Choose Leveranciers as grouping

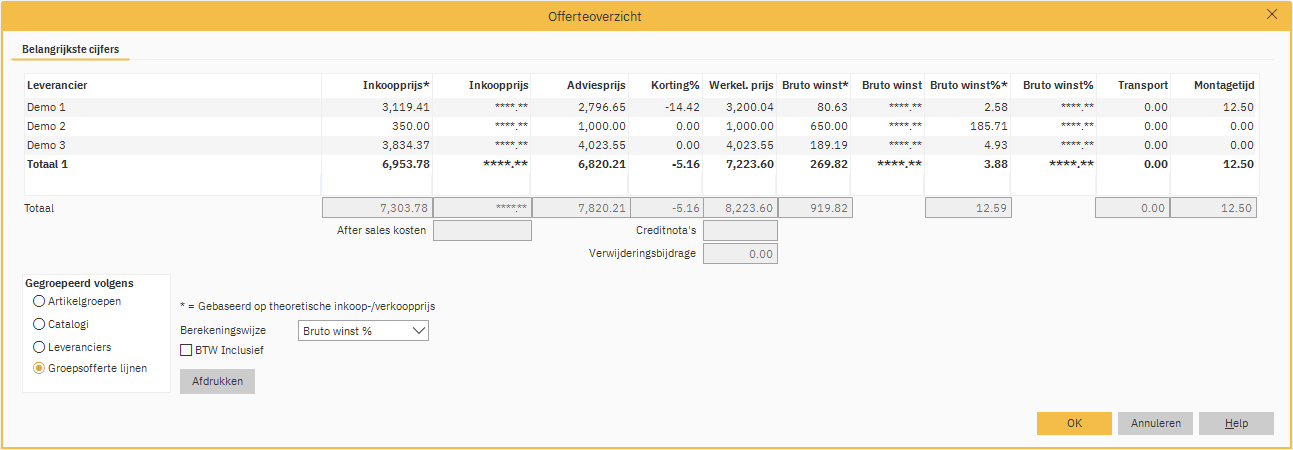click(39, 347)
